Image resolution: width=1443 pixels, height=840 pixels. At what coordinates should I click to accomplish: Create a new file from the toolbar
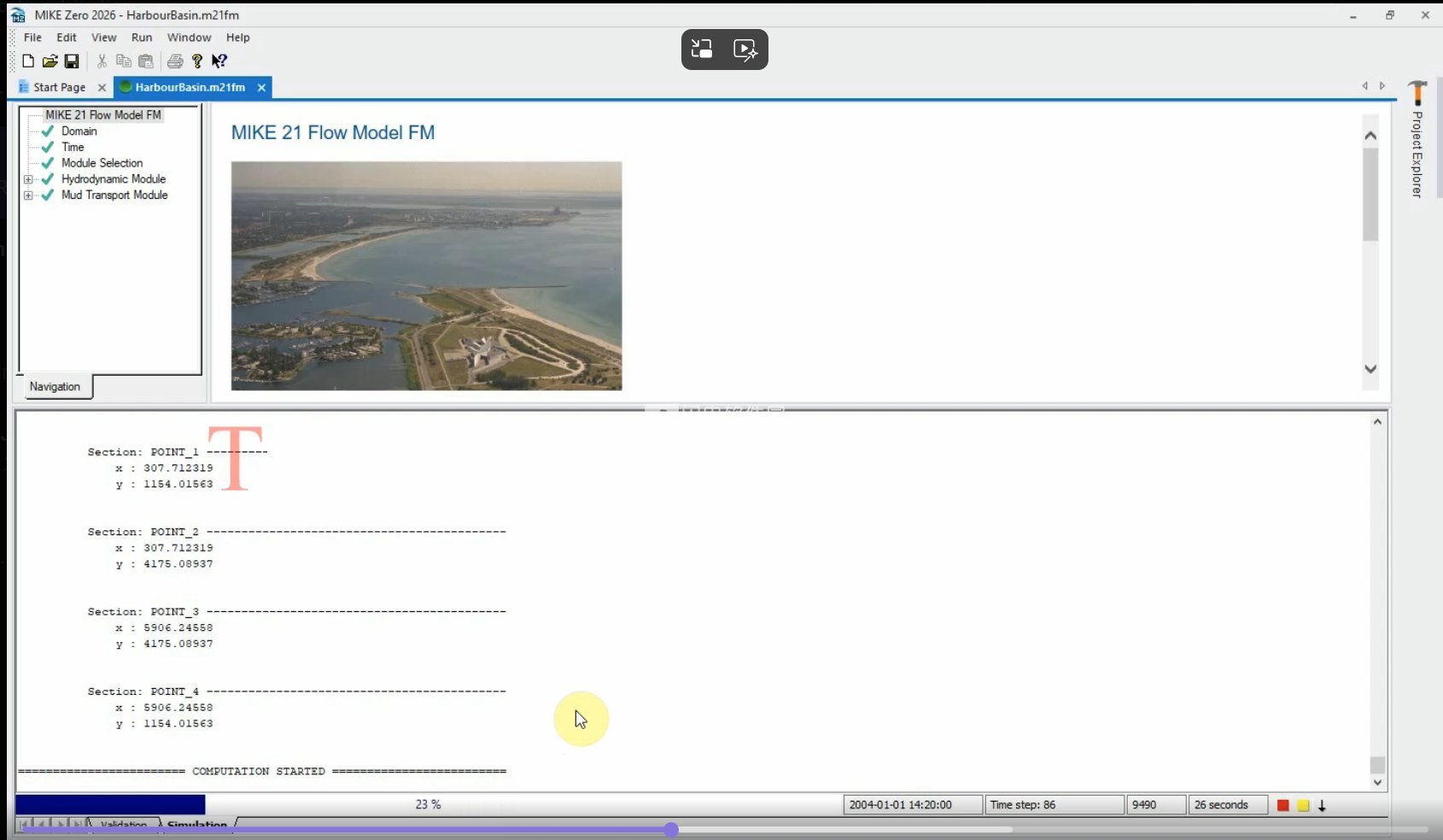(28, 61)
